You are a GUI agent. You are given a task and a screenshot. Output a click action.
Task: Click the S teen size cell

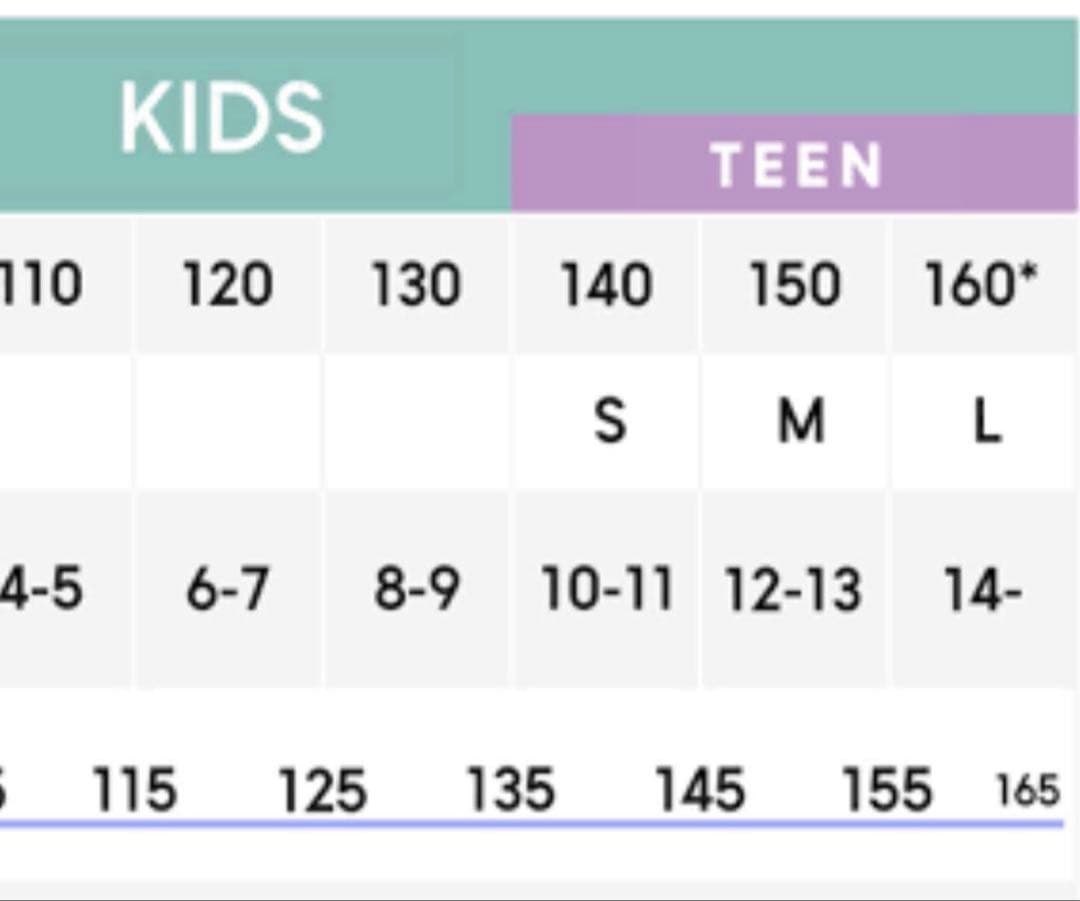(x=609, y=421)
